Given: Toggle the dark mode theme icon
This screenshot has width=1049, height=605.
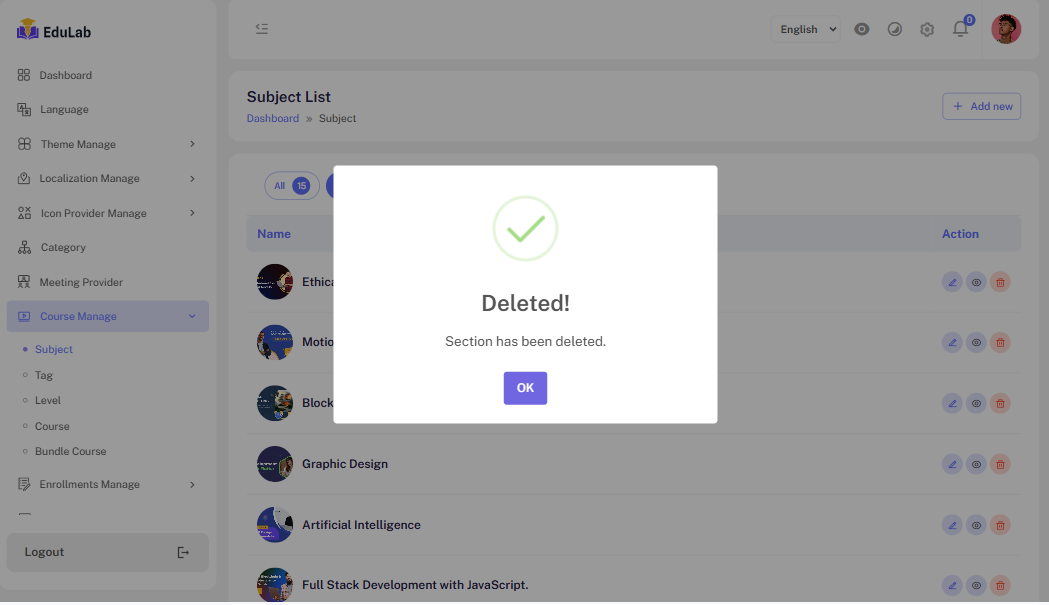Looking at the screenshot, I should point(895,29).
